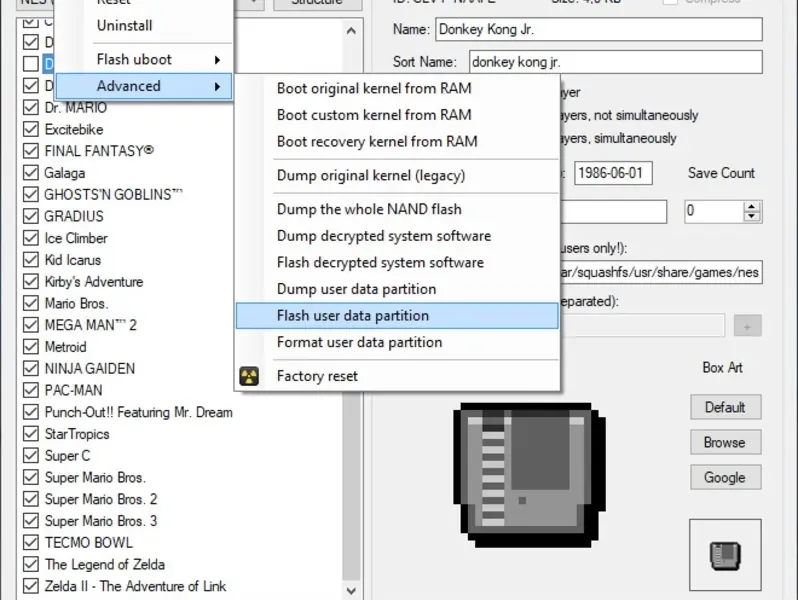
Task: Check the unchecked highlighted game checkbox
Action: 31,64
